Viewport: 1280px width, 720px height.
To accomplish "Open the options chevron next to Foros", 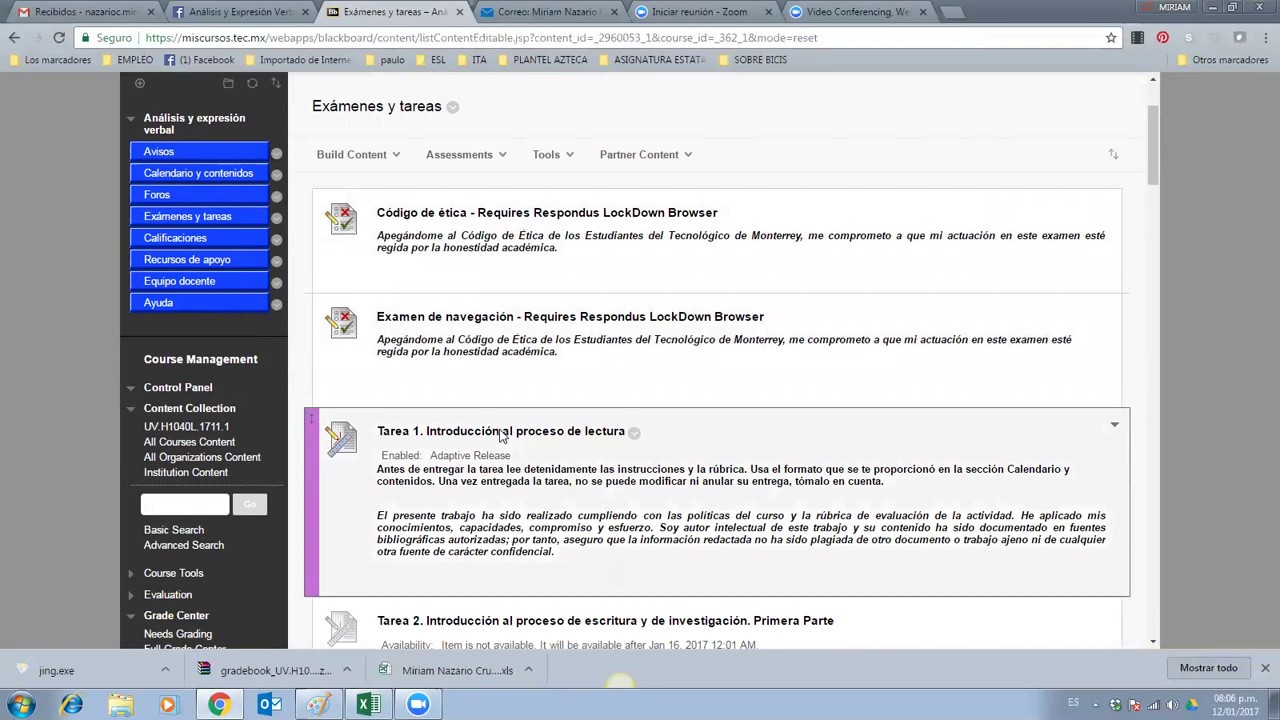I will point(276,196).
